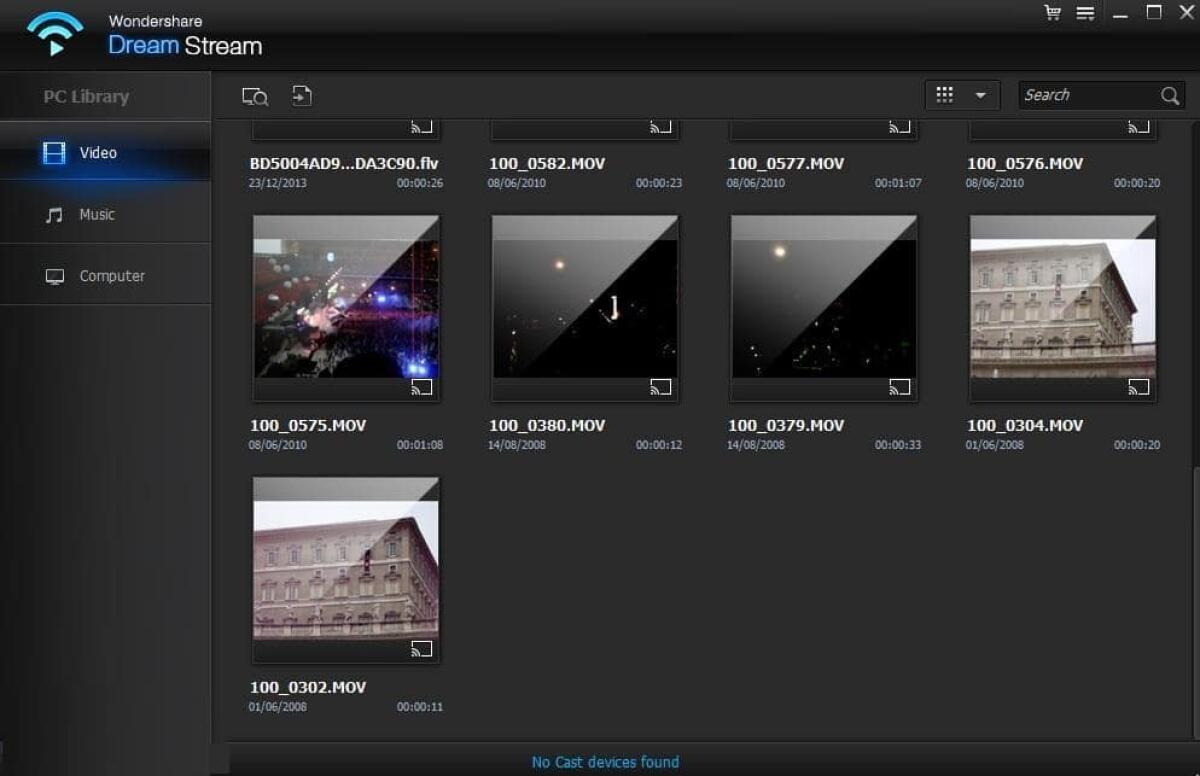Image resolution: width=1200 pixels, height=776 pixels.
Task: Expand the view mode dropdown arrow
Action: [x=981, y=94]
